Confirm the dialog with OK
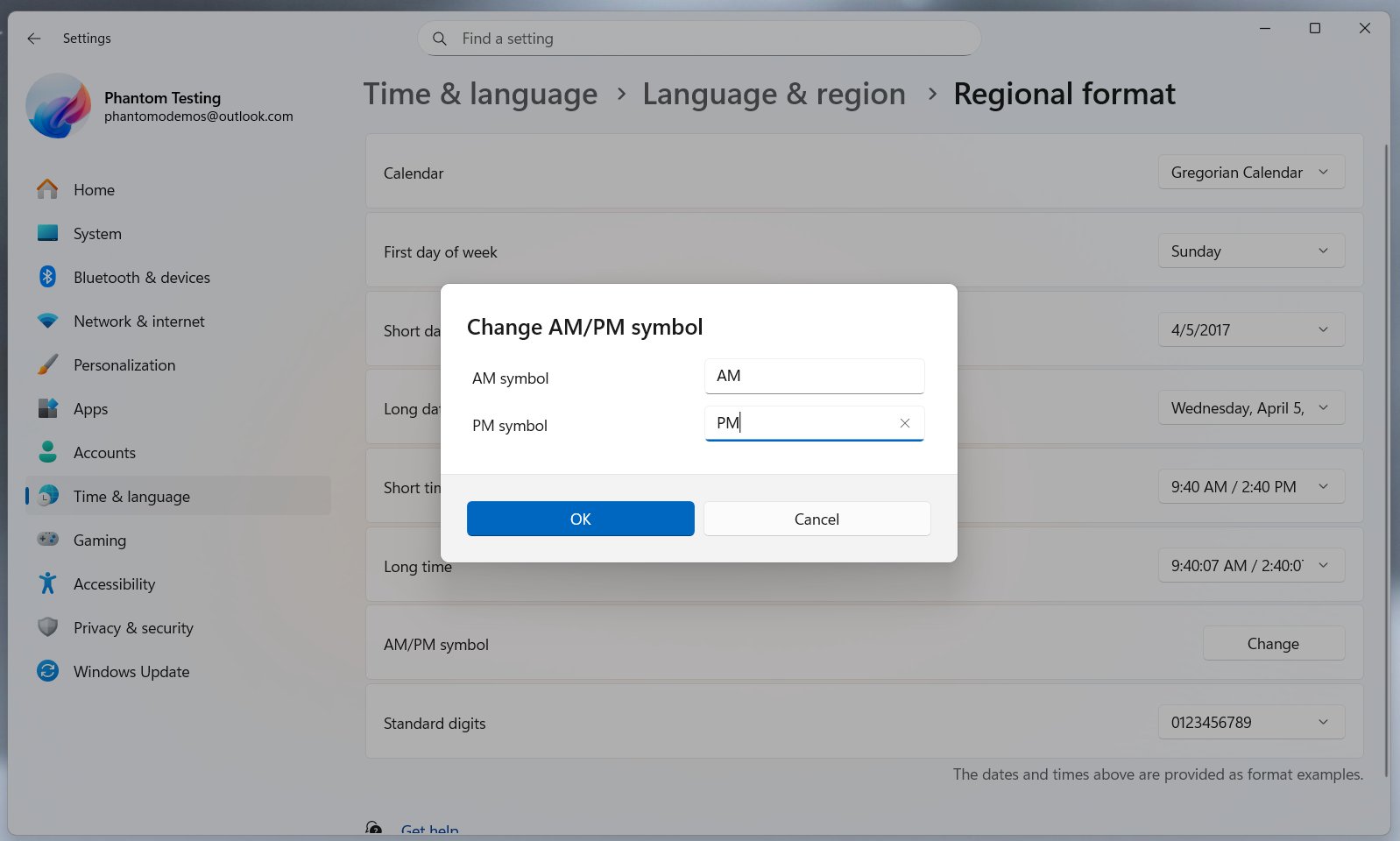 coord(580,519)
